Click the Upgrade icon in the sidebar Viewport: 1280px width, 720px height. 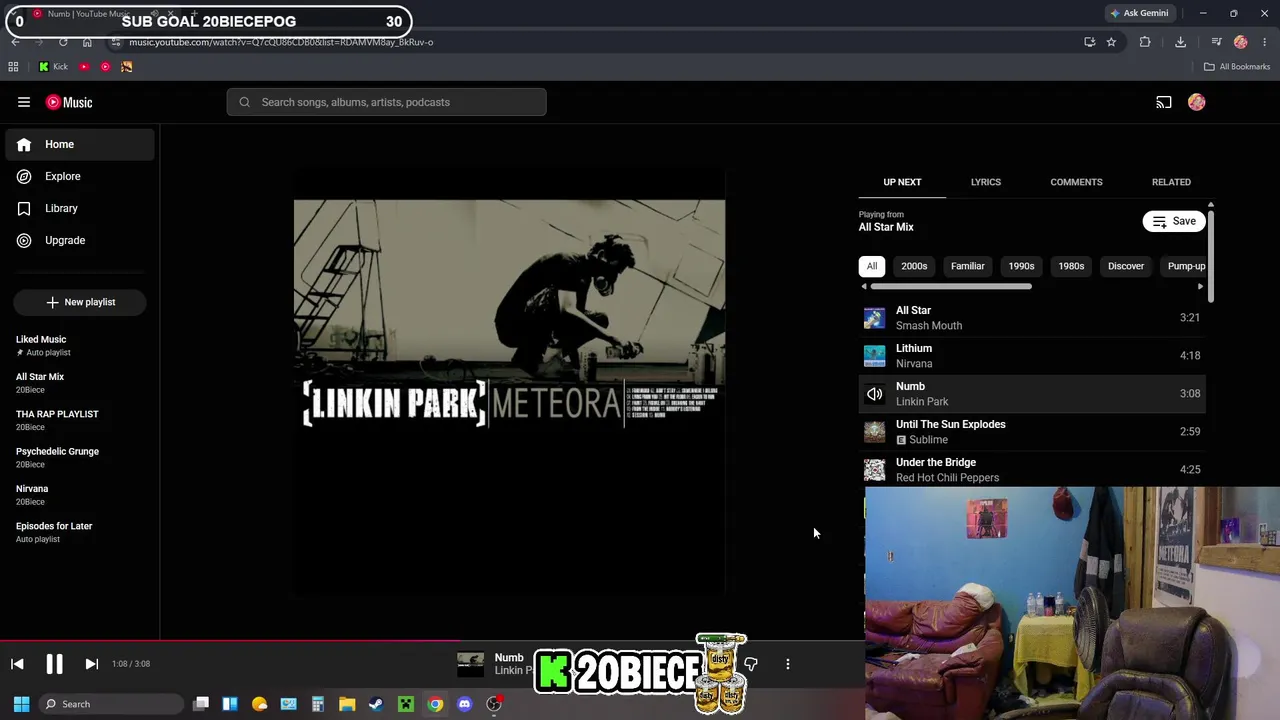(x=24, y=240)
